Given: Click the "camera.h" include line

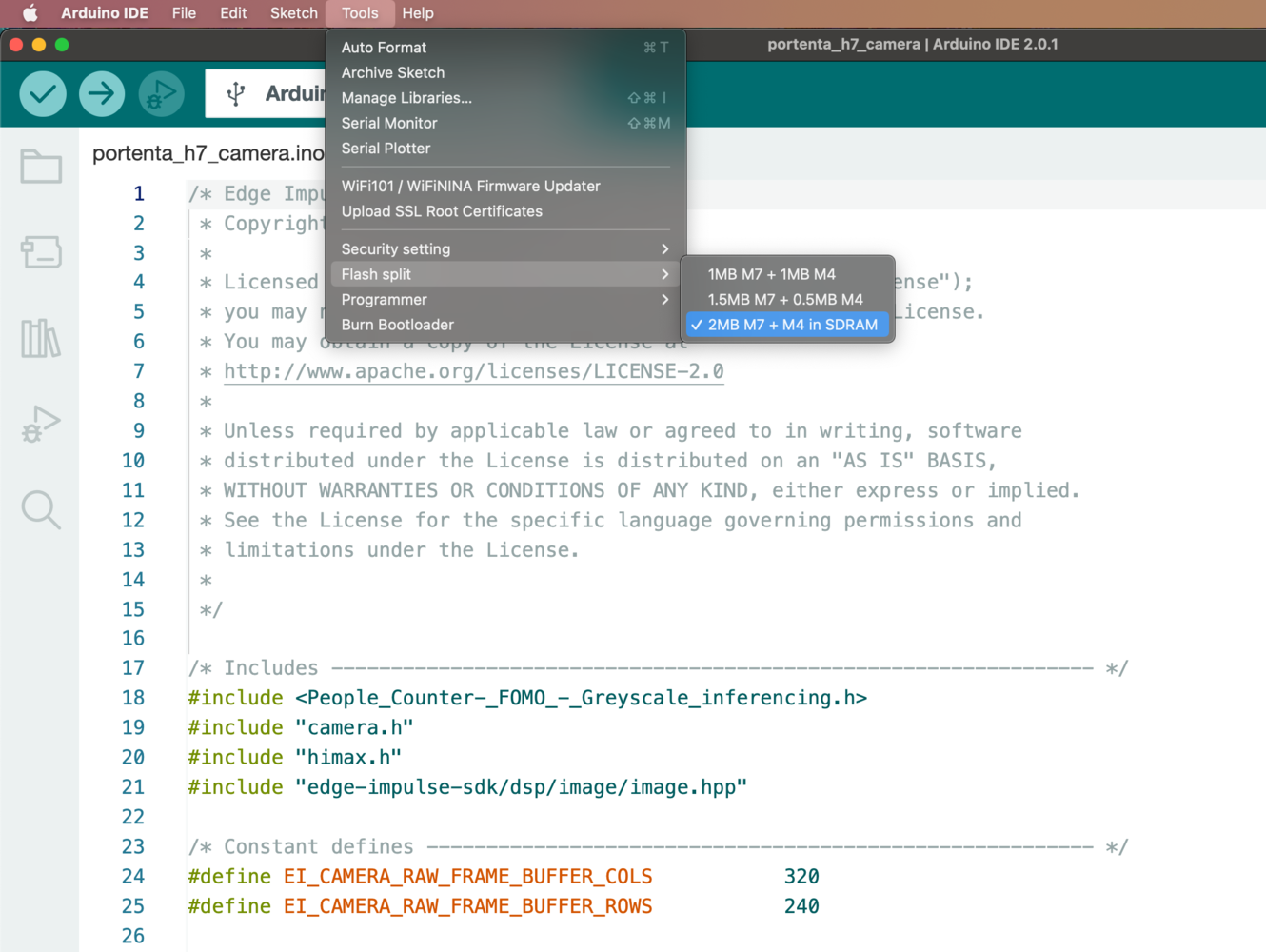Looking at the screenshot, I should (301, 727).
